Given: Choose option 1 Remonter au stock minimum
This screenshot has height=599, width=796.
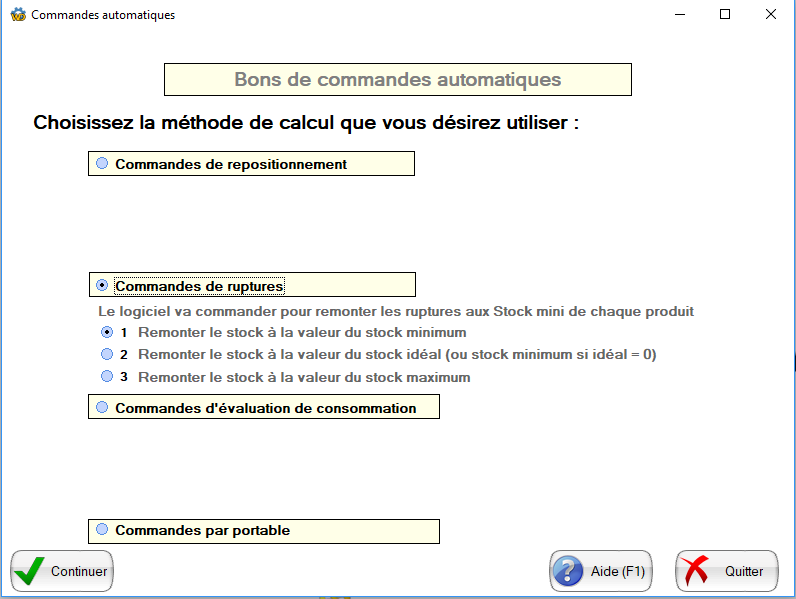Looking at the screenshot, I should tap(107, 332).
